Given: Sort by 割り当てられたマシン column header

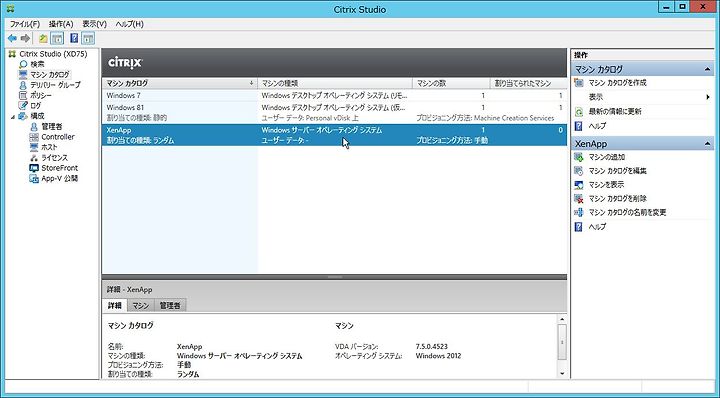Looking at the screenshot, I should (x=529, y=83).
